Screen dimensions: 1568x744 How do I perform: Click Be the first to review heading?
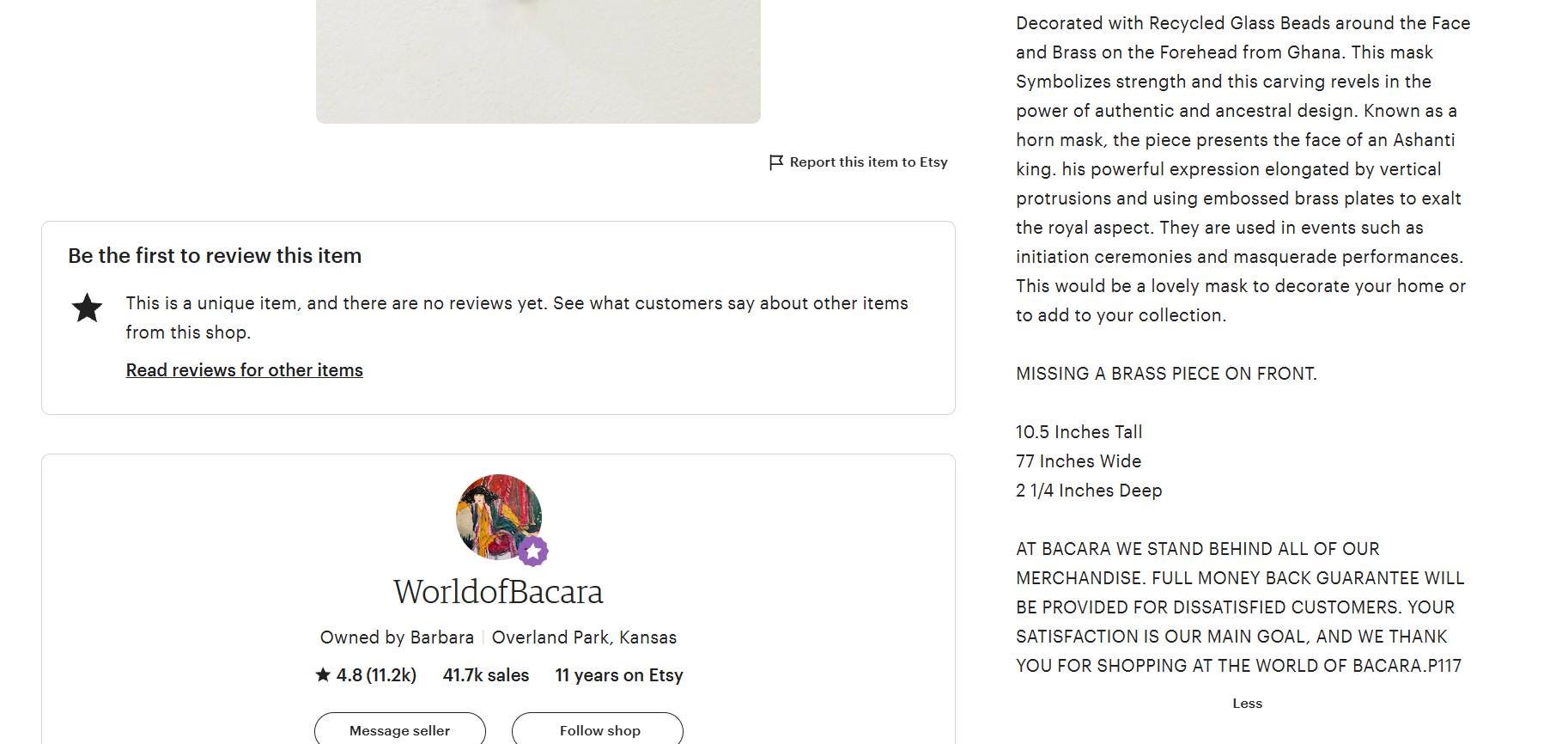pos(215,256)
